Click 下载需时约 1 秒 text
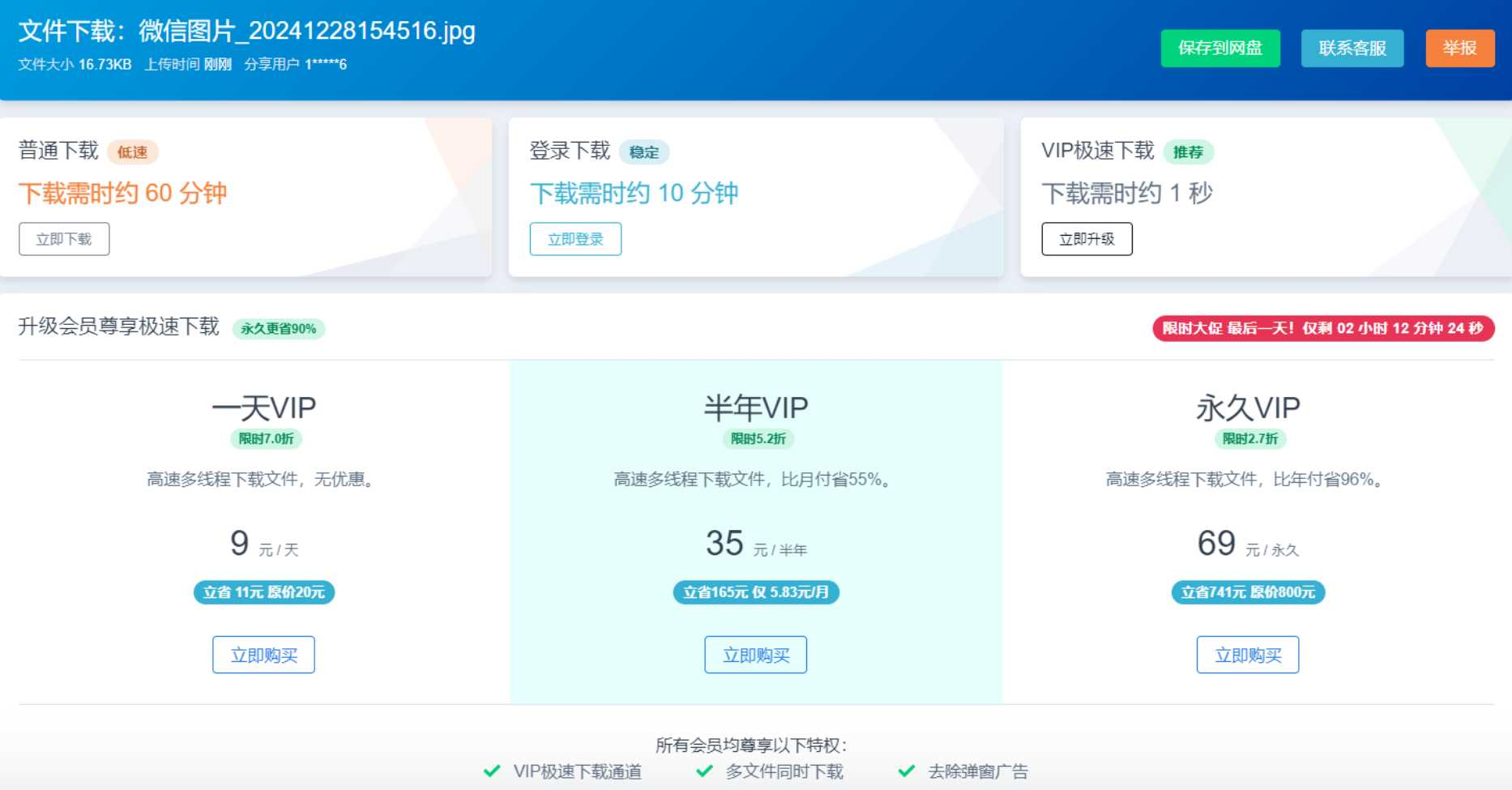The width and height of the screenshot is (1512, 790). tap(1126, 193)
